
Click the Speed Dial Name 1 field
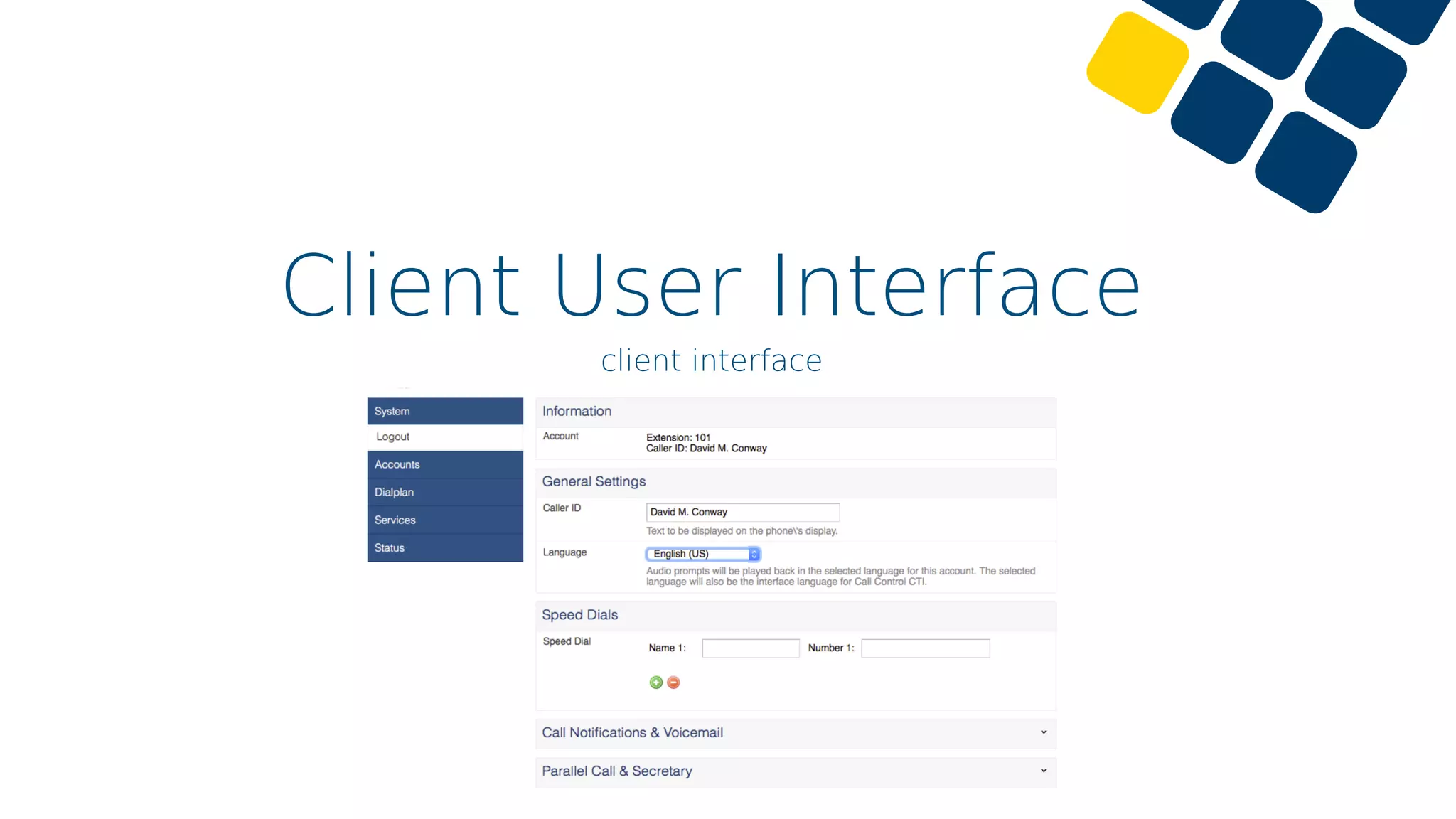pyautogui.click(x=751, y=648)
